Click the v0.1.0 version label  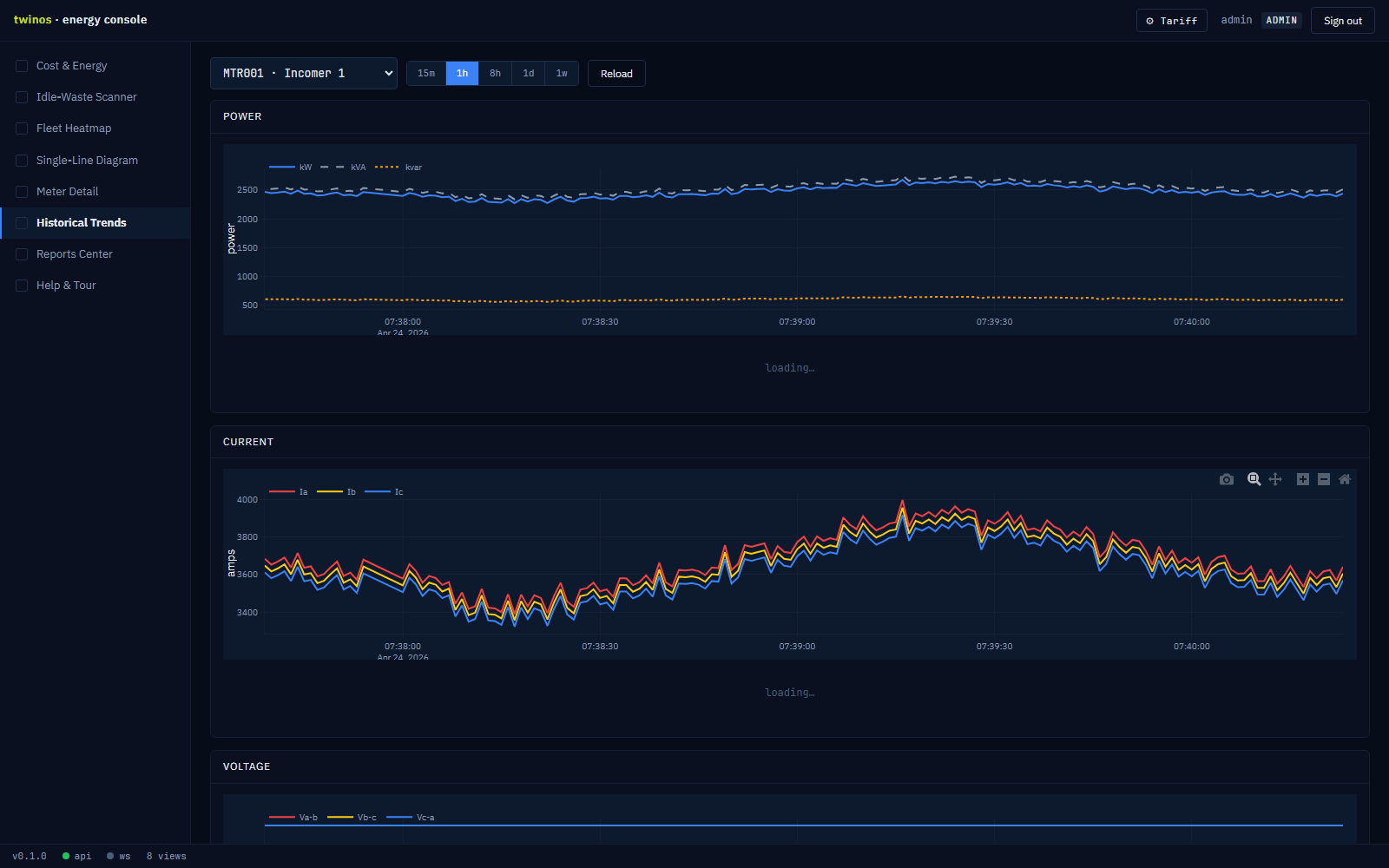click(30, 856)
